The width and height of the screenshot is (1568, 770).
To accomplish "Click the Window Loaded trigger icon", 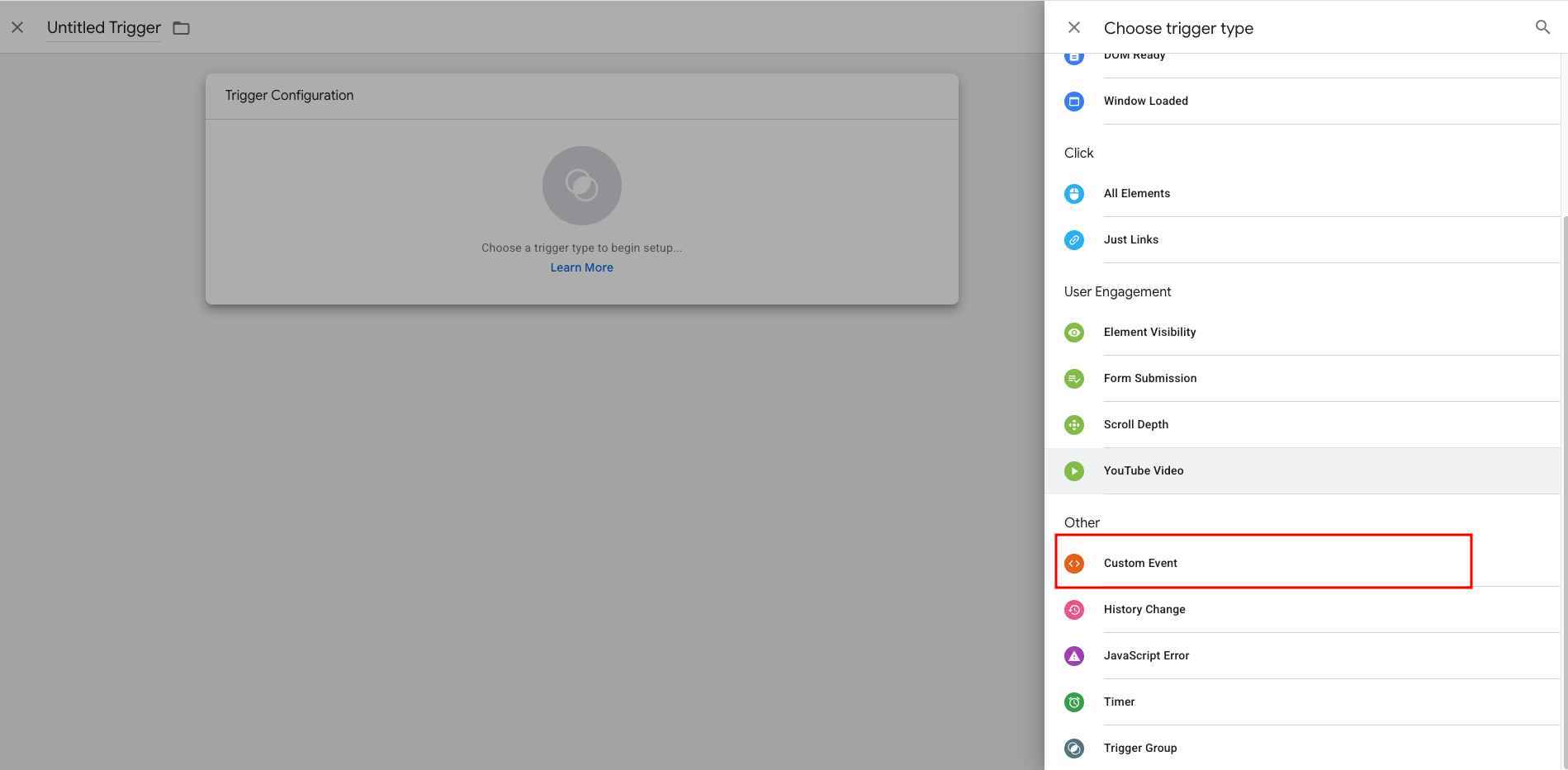I will (1073, 102).
